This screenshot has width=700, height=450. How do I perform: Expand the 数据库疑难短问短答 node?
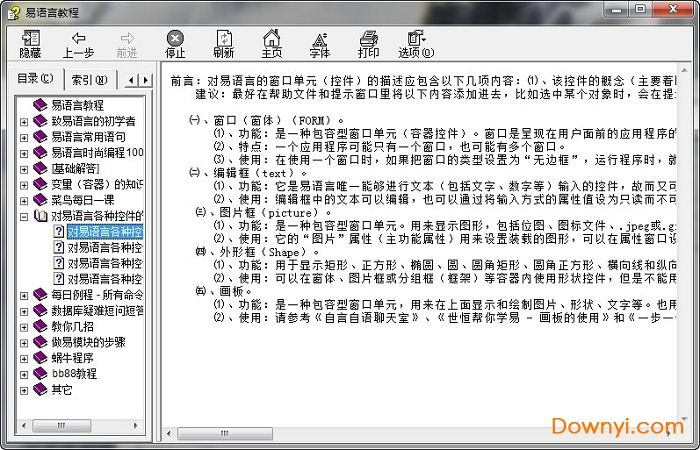tap(24, 311)
